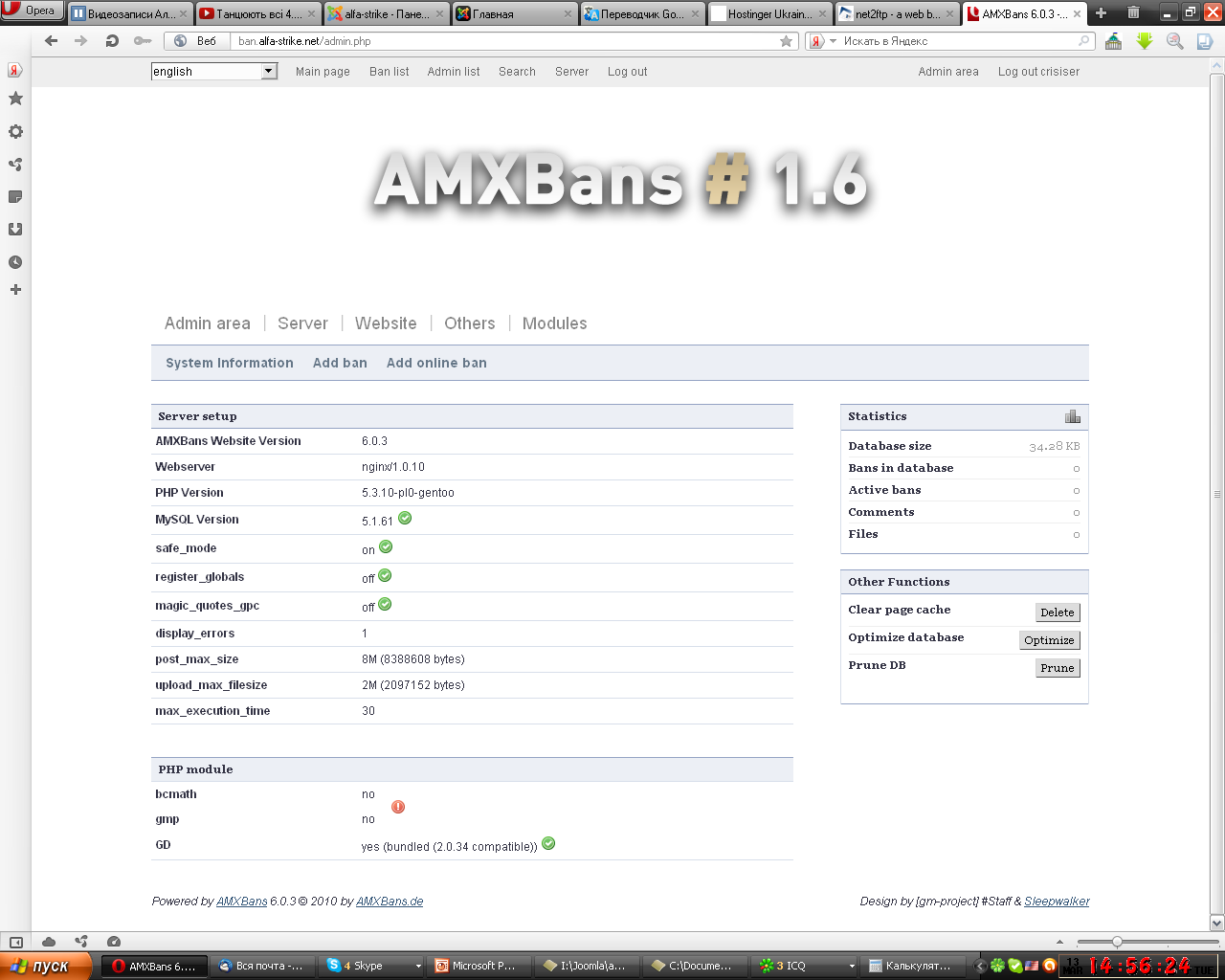
Task: Open Opera Turbo icon in status bar
Action: pos(114,942)
